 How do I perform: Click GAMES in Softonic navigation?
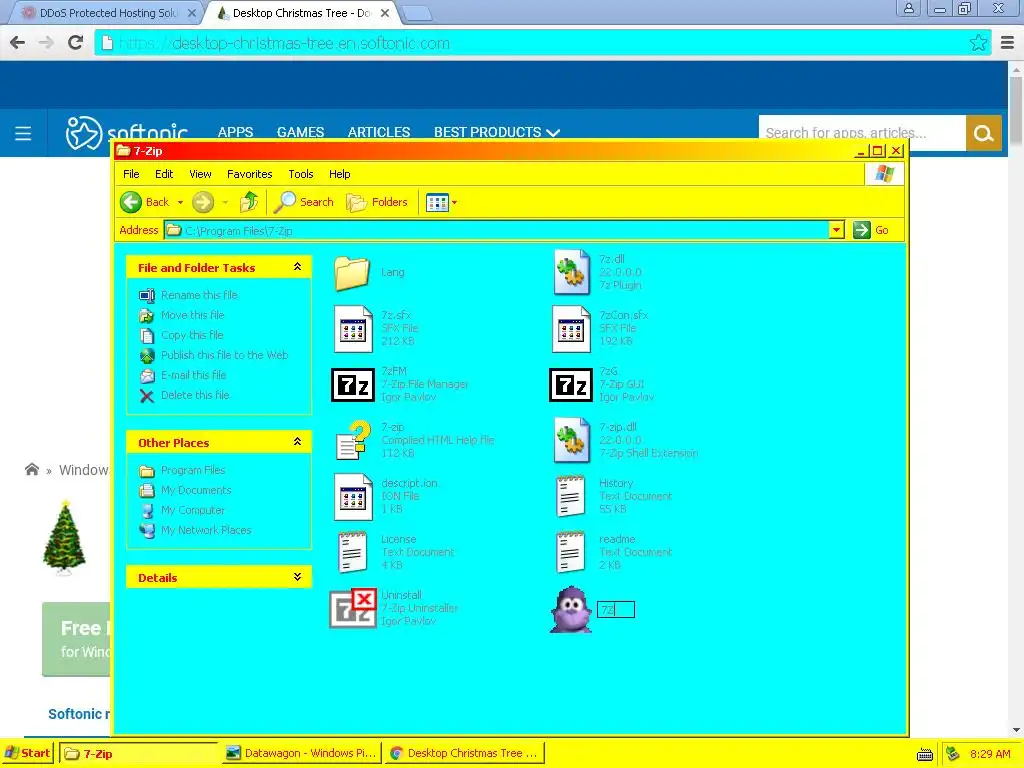pyautogui.click(x=300, y=132)
